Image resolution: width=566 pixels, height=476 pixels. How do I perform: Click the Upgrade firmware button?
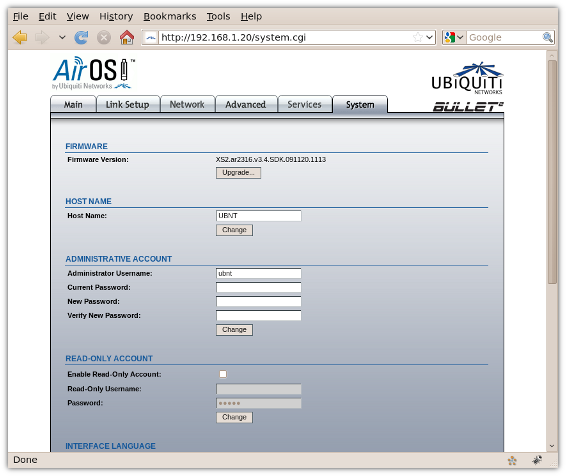(x=238, y=173)
